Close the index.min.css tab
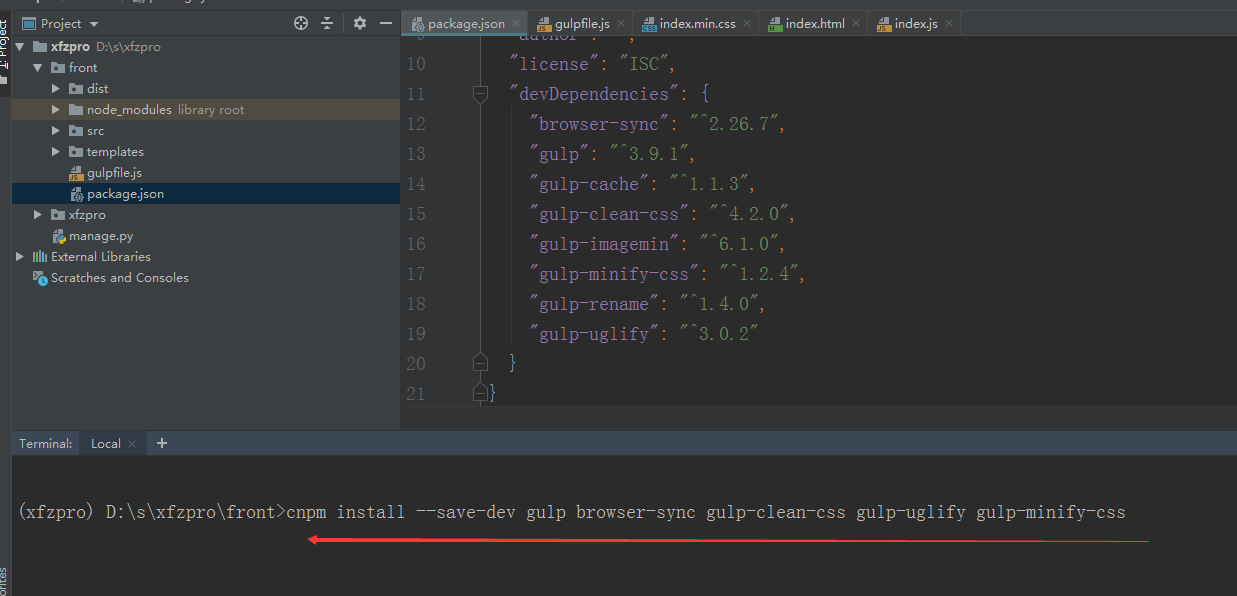This screenshot has width=1237, height=596. pyautogui.click(x=748, y=24)
